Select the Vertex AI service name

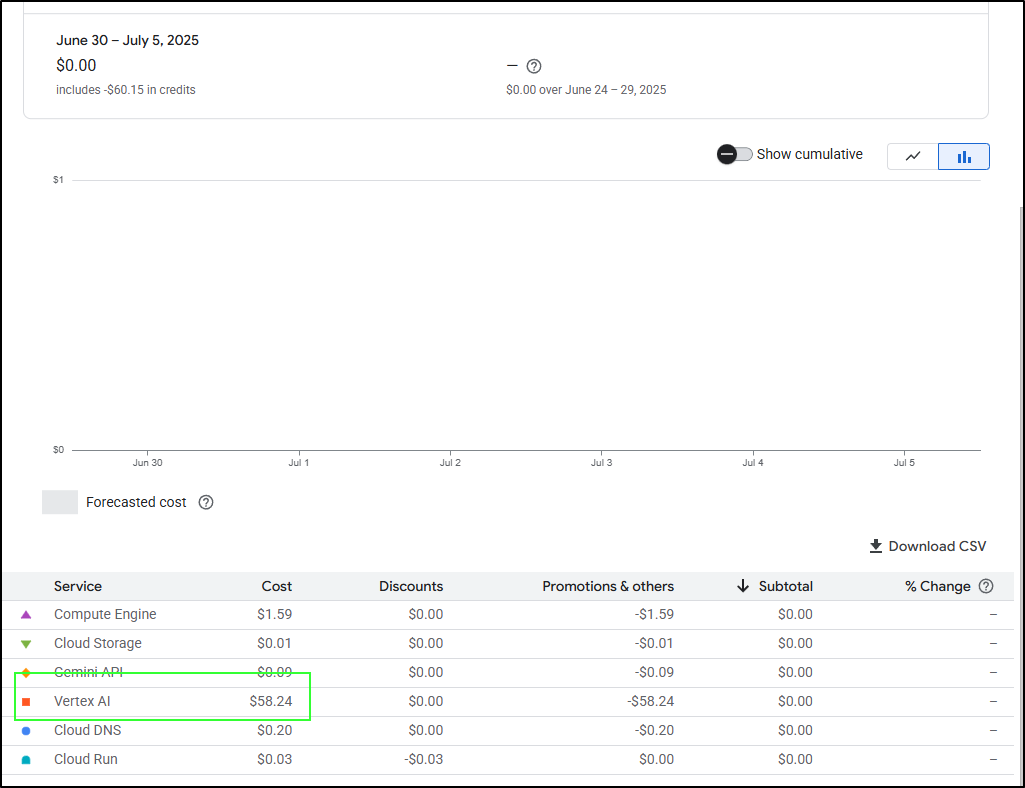coord(82,701)
